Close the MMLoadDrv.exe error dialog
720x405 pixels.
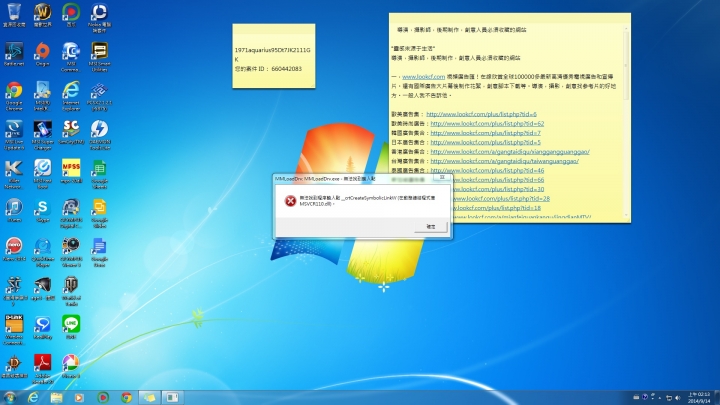point(442,177)
